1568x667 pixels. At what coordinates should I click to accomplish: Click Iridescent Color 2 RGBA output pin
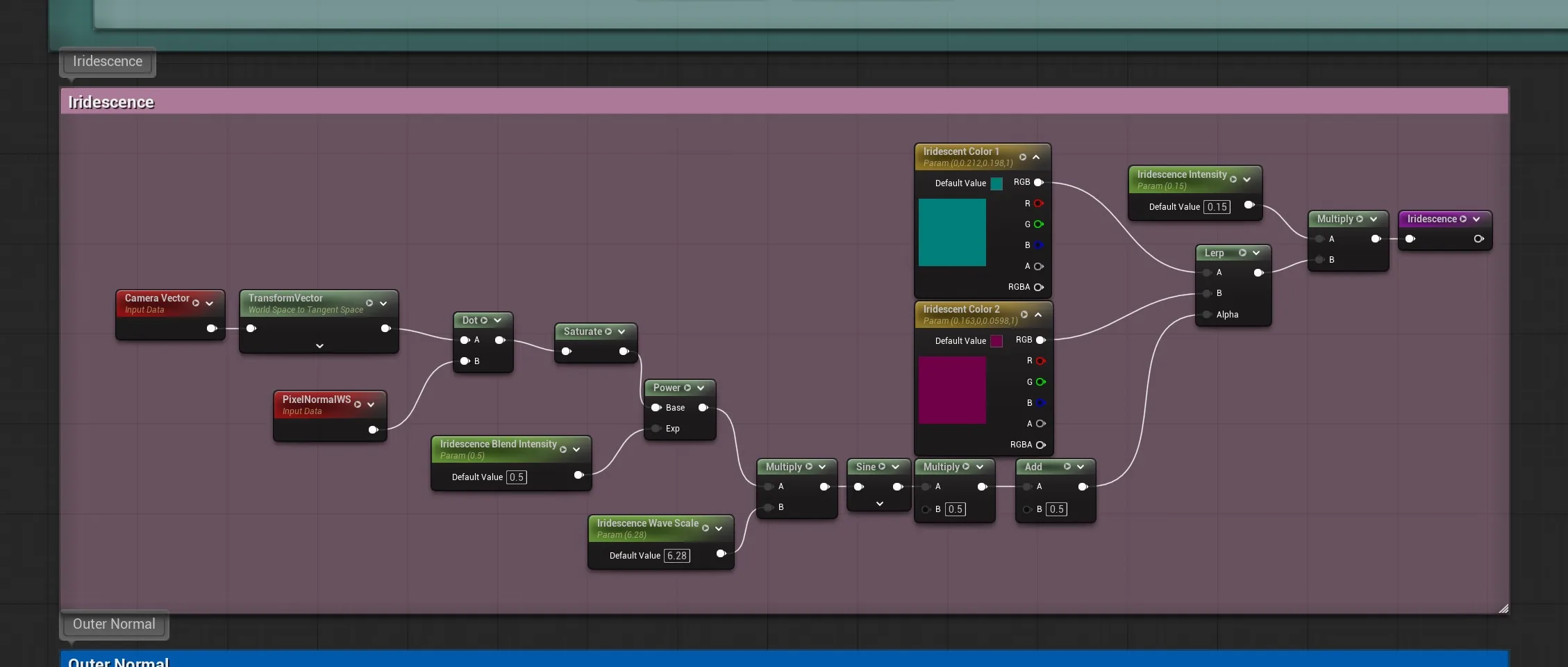tap(1041, 445)
